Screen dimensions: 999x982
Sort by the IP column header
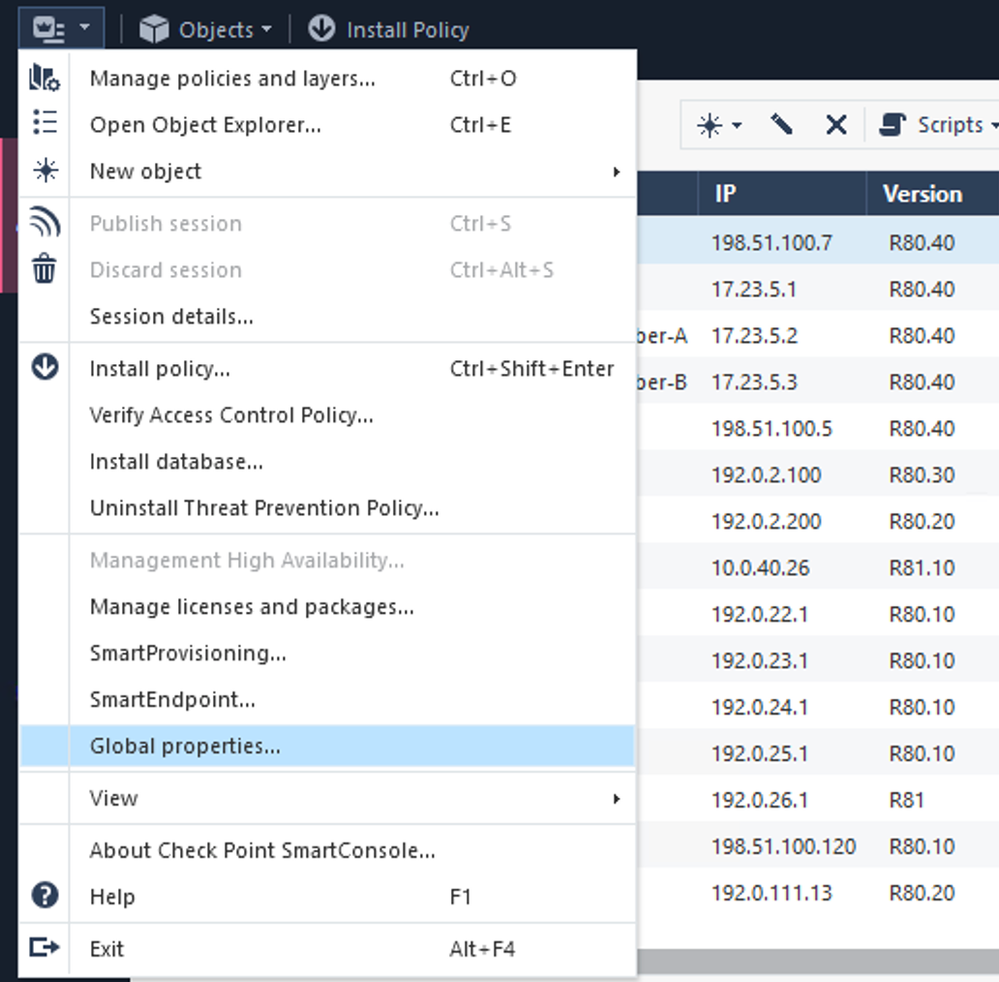pyautogui.click(x=782, y=194)
